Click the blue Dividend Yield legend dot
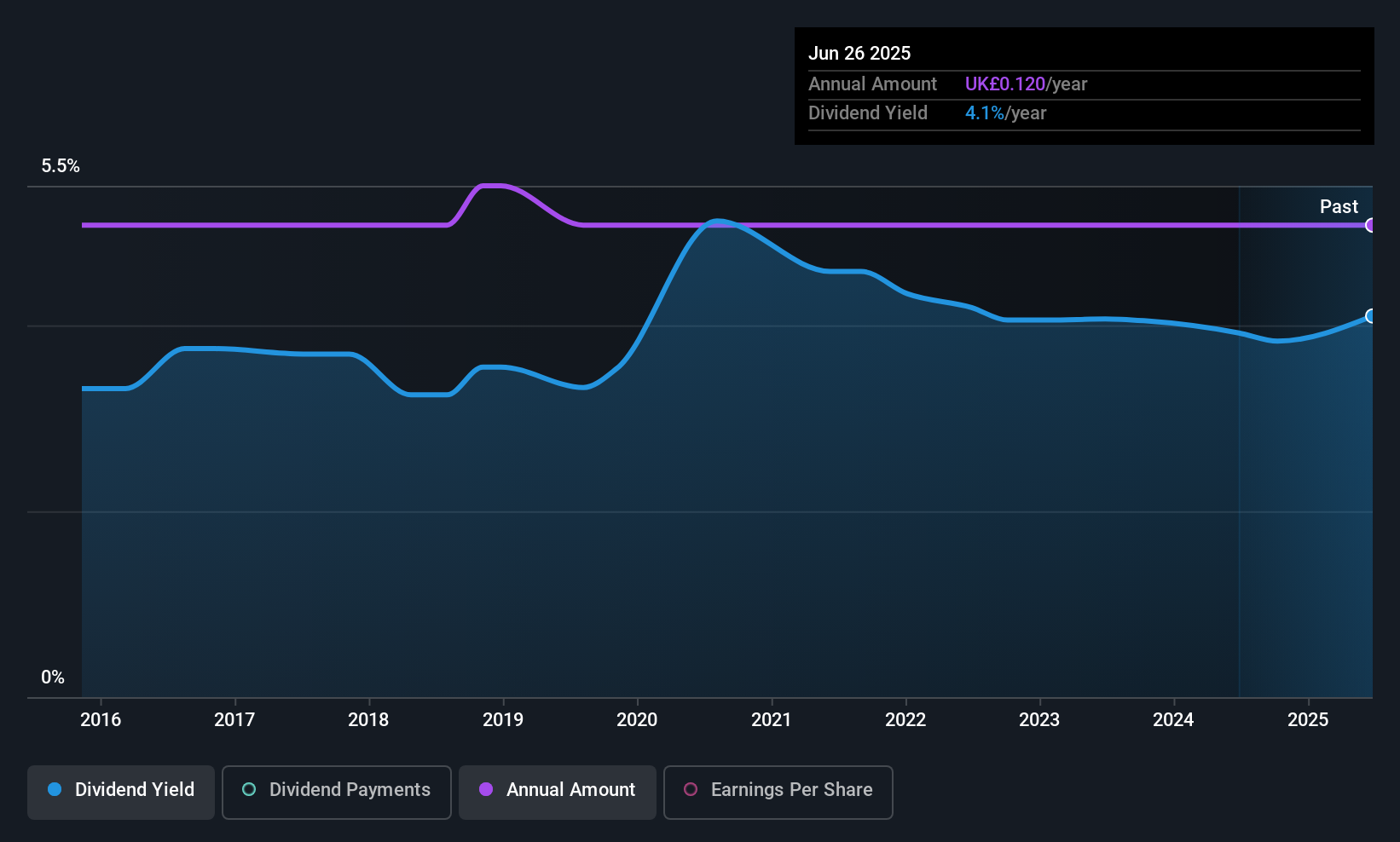Viewport: 1400px width, 842px height. click(x=55, y=789)
